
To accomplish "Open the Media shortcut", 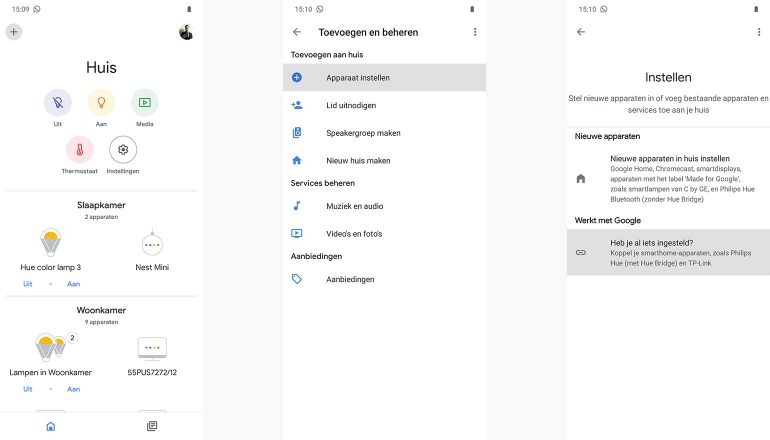I will tap(145, 102).
